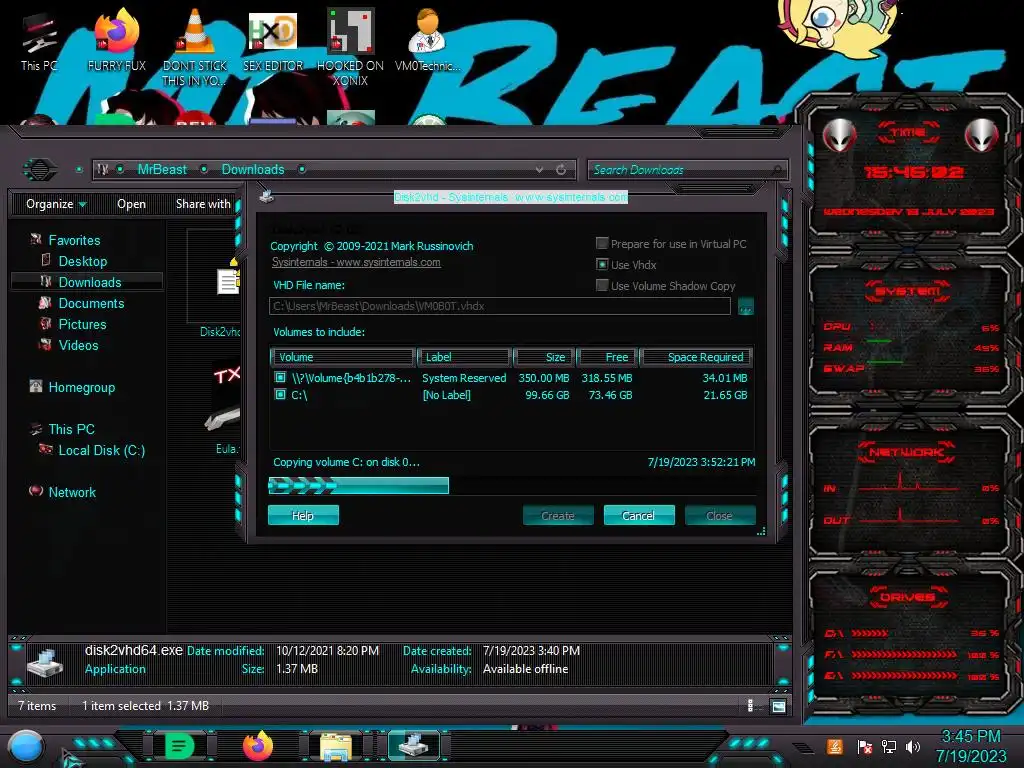The width and height of the screenshot is (1024, 768).
Task: Click the disk2vhd64.exe details pane icon
Action: [x=44, y=663]
